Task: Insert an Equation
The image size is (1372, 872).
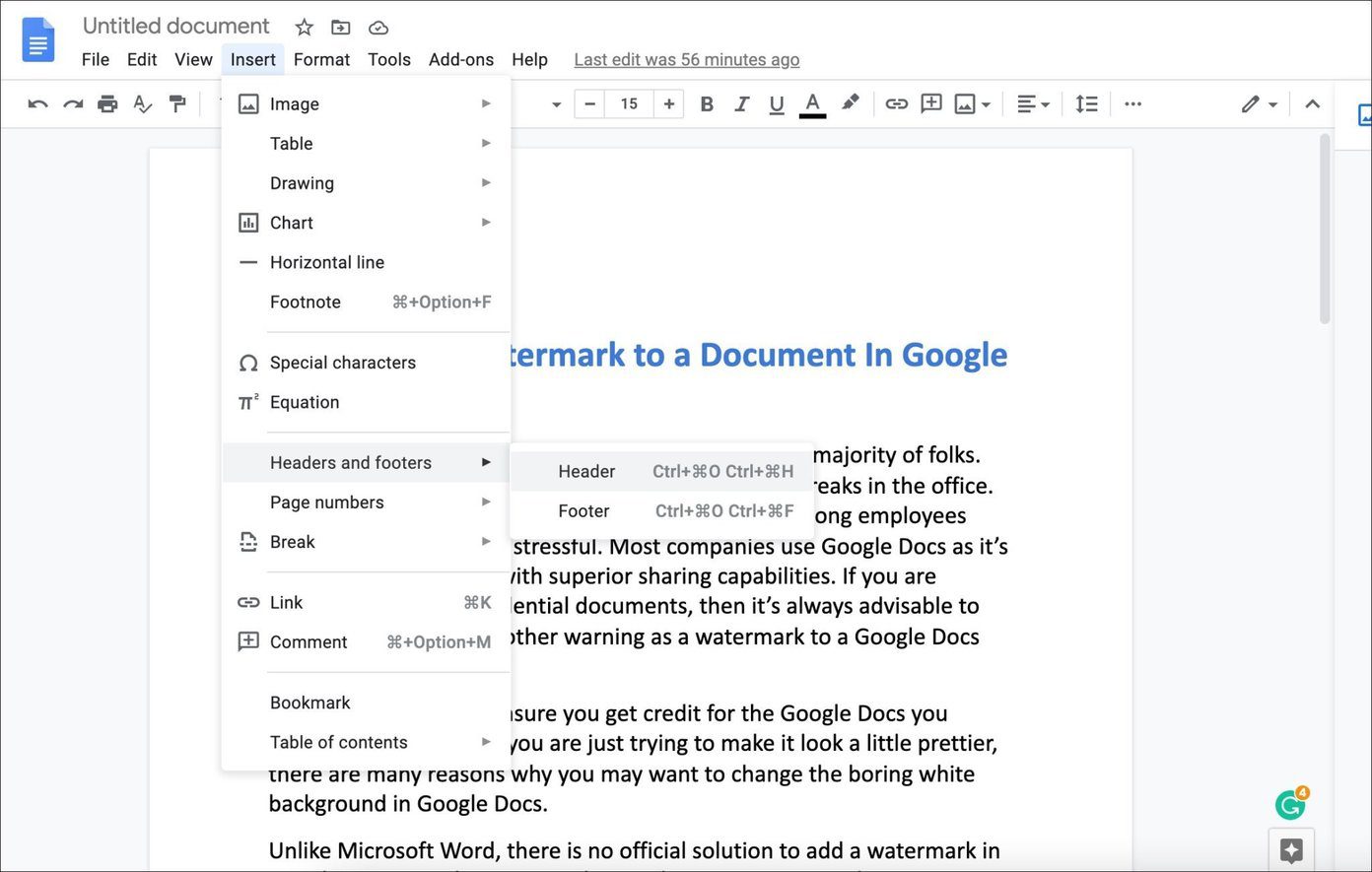Action: coord(366,402)
